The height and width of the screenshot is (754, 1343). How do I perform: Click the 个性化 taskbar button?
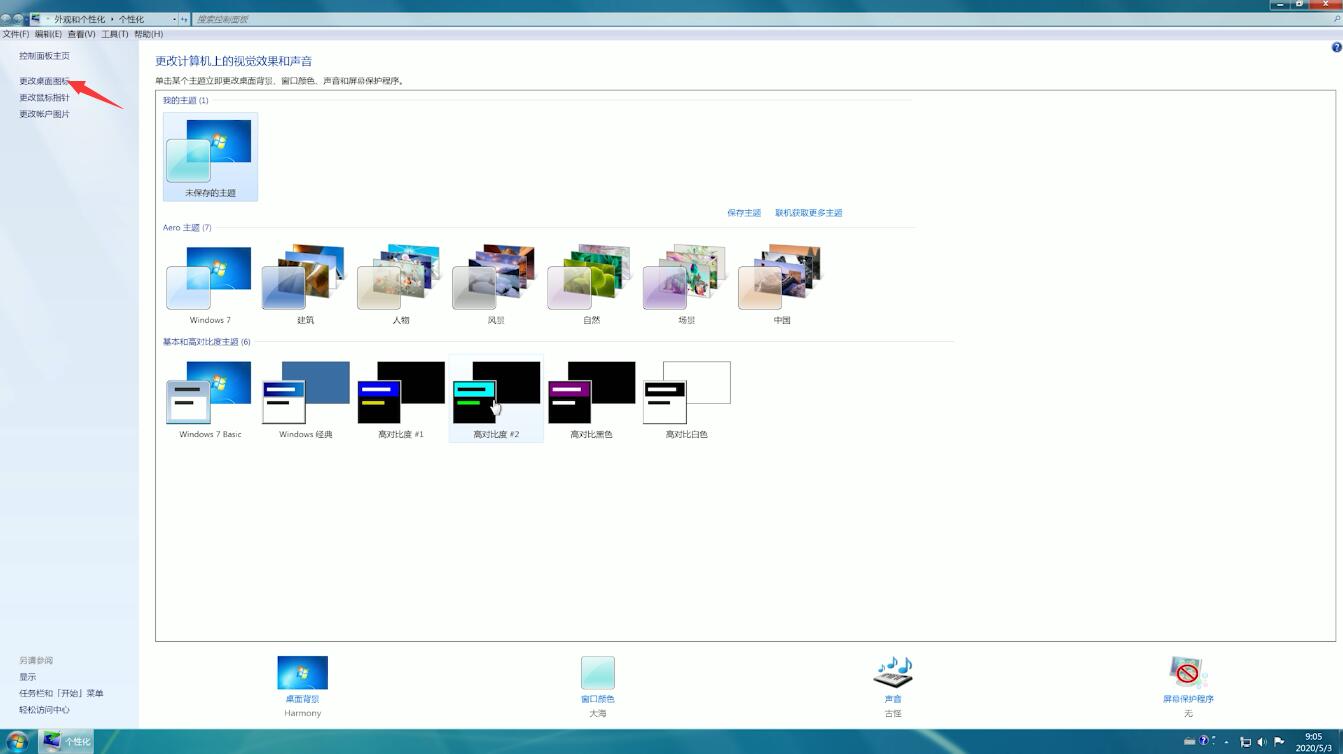[x=67, y=741]
